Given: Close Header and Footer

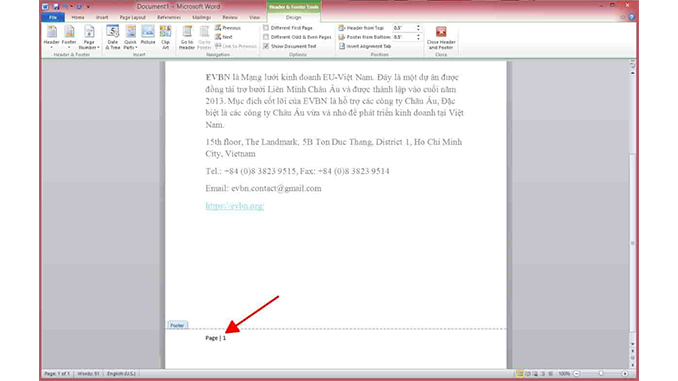Looking at the screenshot, I should 441,37.
